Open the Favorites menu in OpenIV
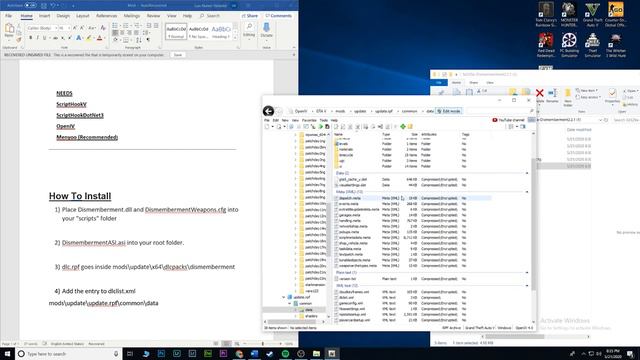 tap(309, 120)
